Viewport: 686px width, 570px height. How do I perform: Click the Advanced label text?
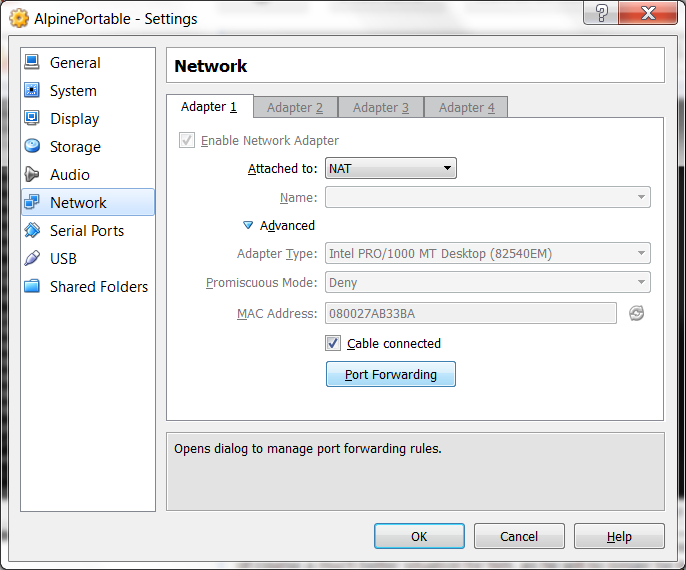pos(287,226)
